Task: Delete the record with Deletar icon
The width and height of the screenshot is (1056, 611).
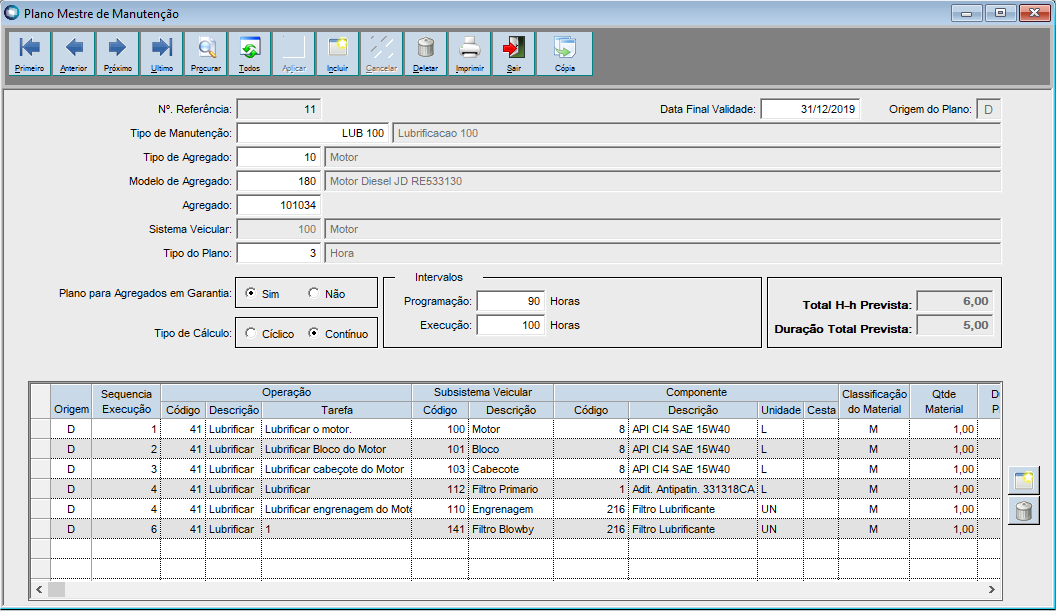Action: (x=426, y=53)
